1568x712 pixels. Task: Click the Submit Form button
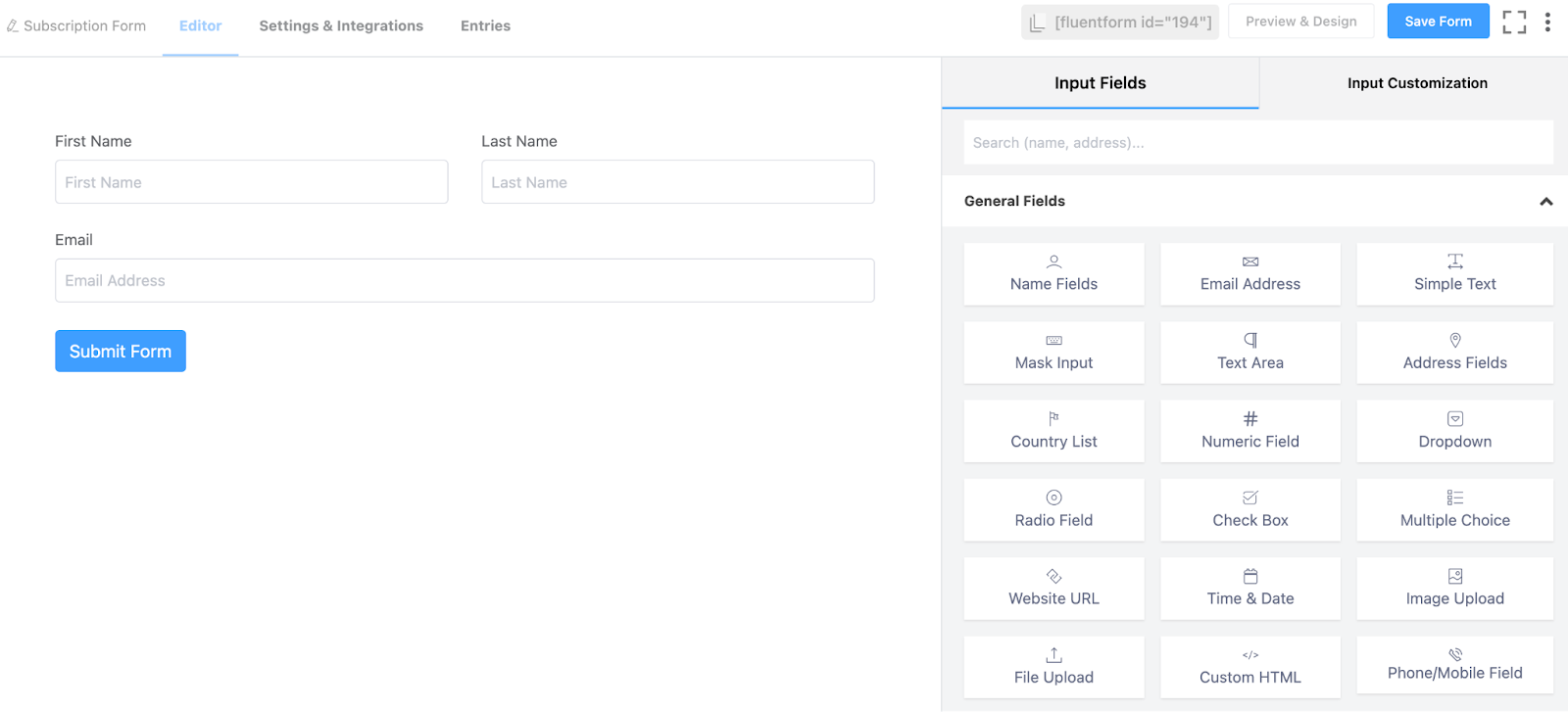click(x=121, y=352)
